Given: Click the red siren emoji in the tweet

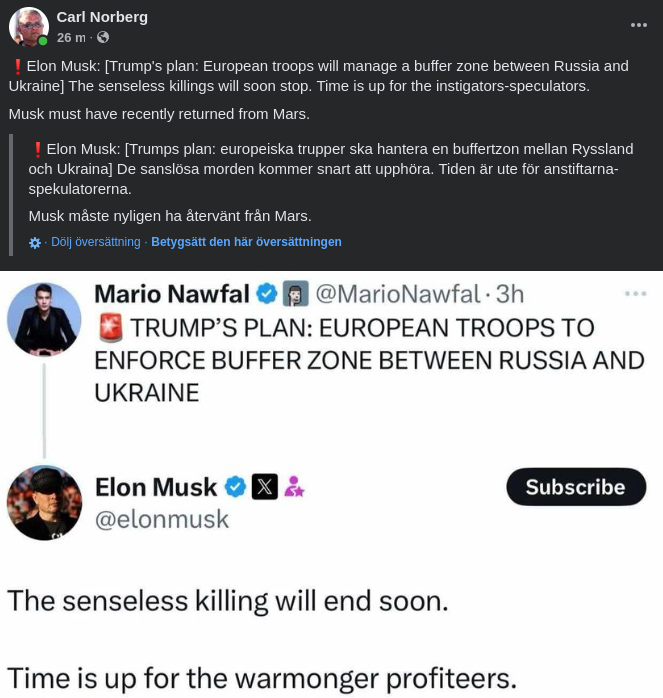Looking at the screenshot, I should coord(110,328).
